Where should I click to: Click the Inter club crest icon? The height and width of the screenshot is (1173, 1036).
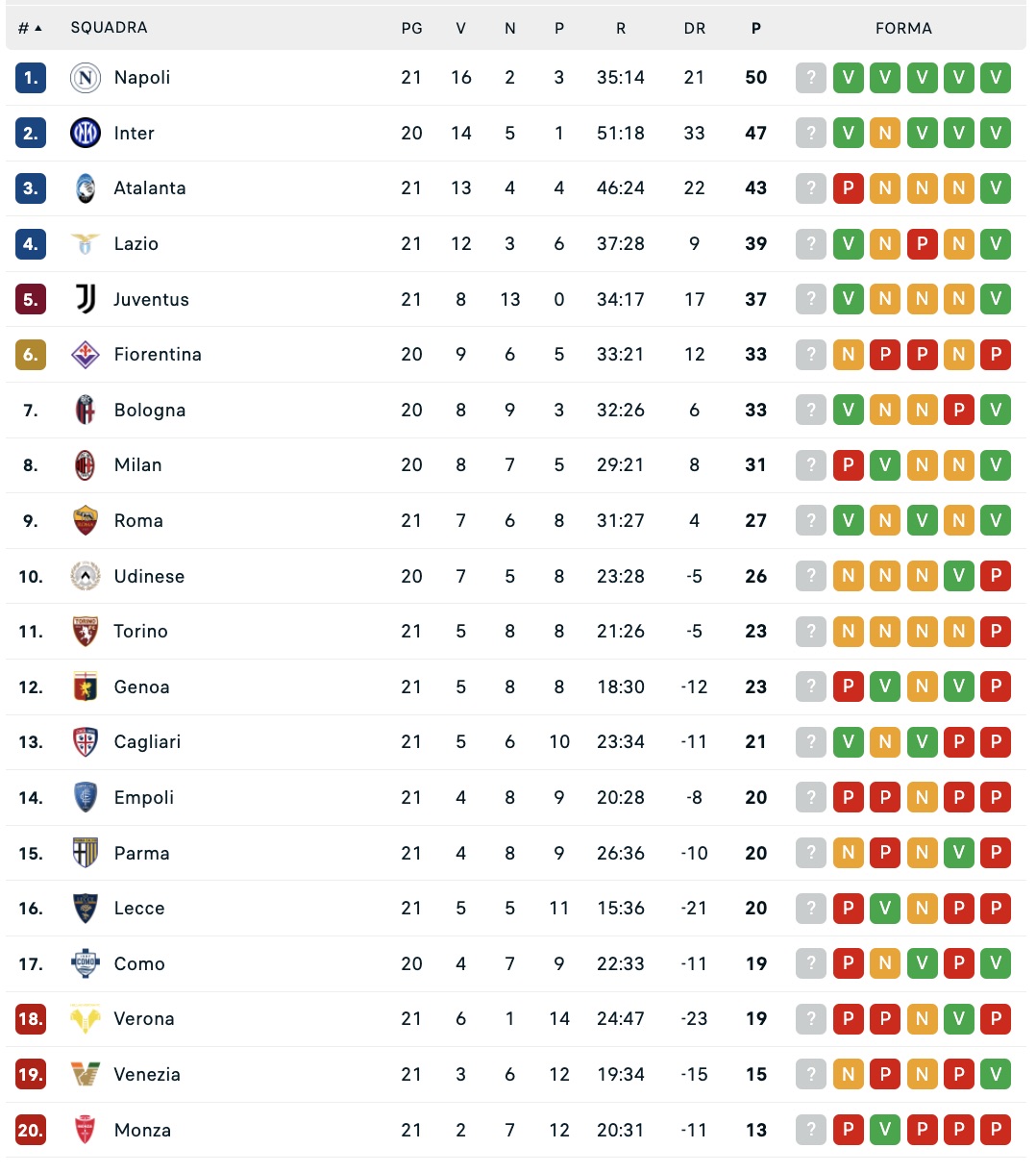pyautogui.click(x=86, y=133)
